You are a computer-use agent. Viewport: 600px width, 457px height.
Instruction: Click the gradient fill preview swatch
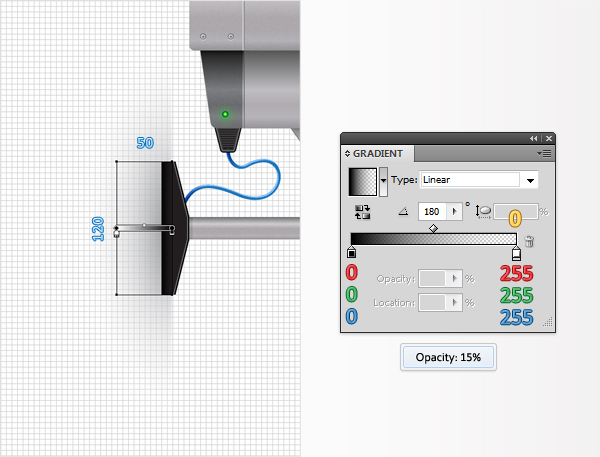point(362,182)
